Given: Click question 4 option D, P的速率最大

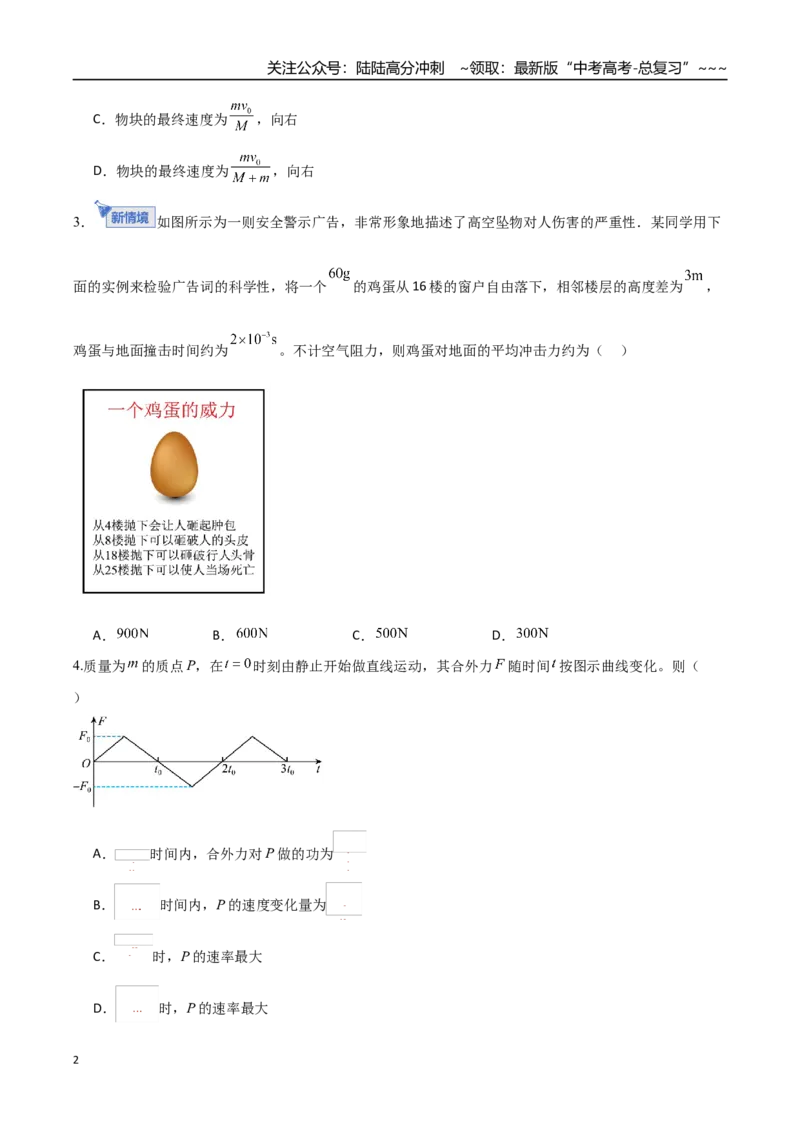Looking at the screenshot, I should pyautogui.click(x=180, y=1006).
